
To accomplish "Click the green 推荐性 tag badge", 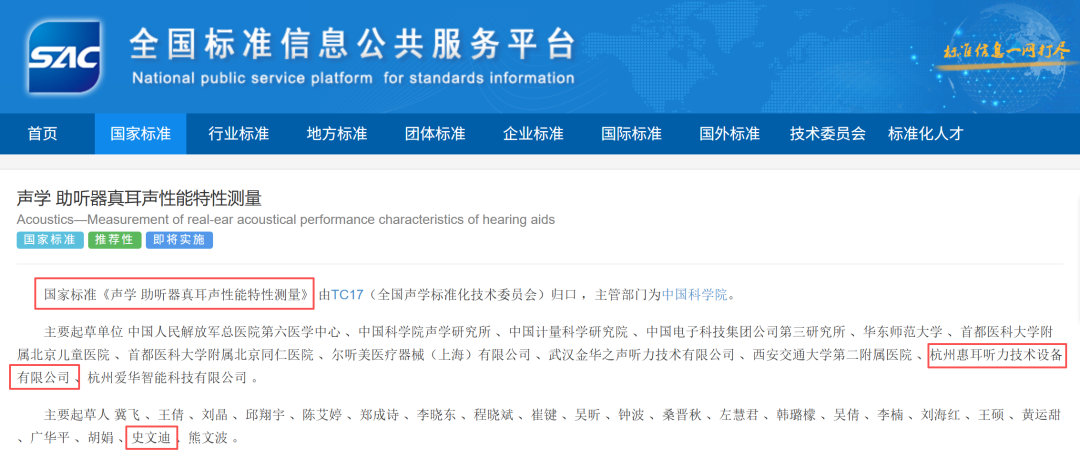I will click(x=115, y=240).
